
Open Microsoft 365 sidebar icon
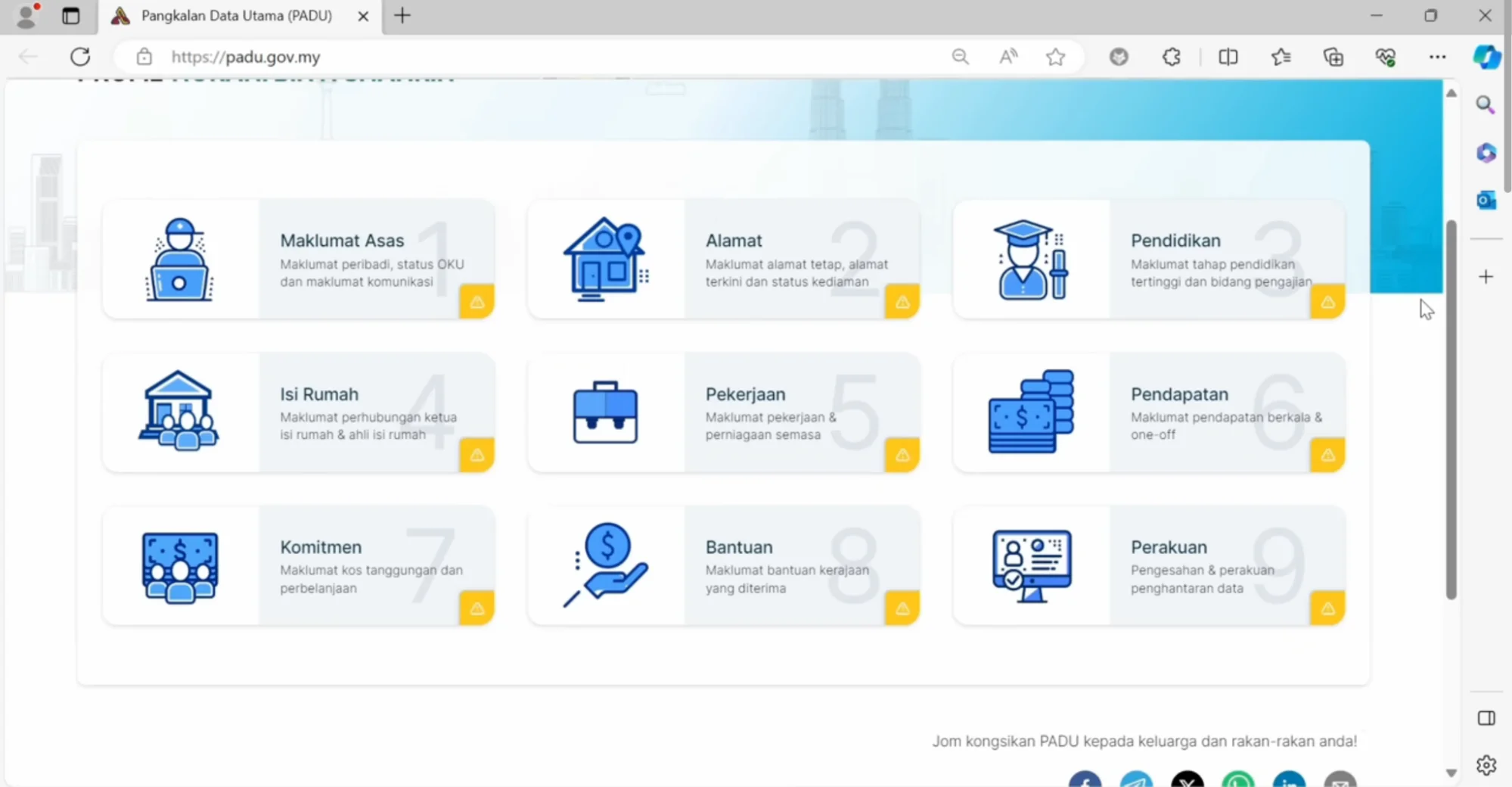pos(1486,152)
